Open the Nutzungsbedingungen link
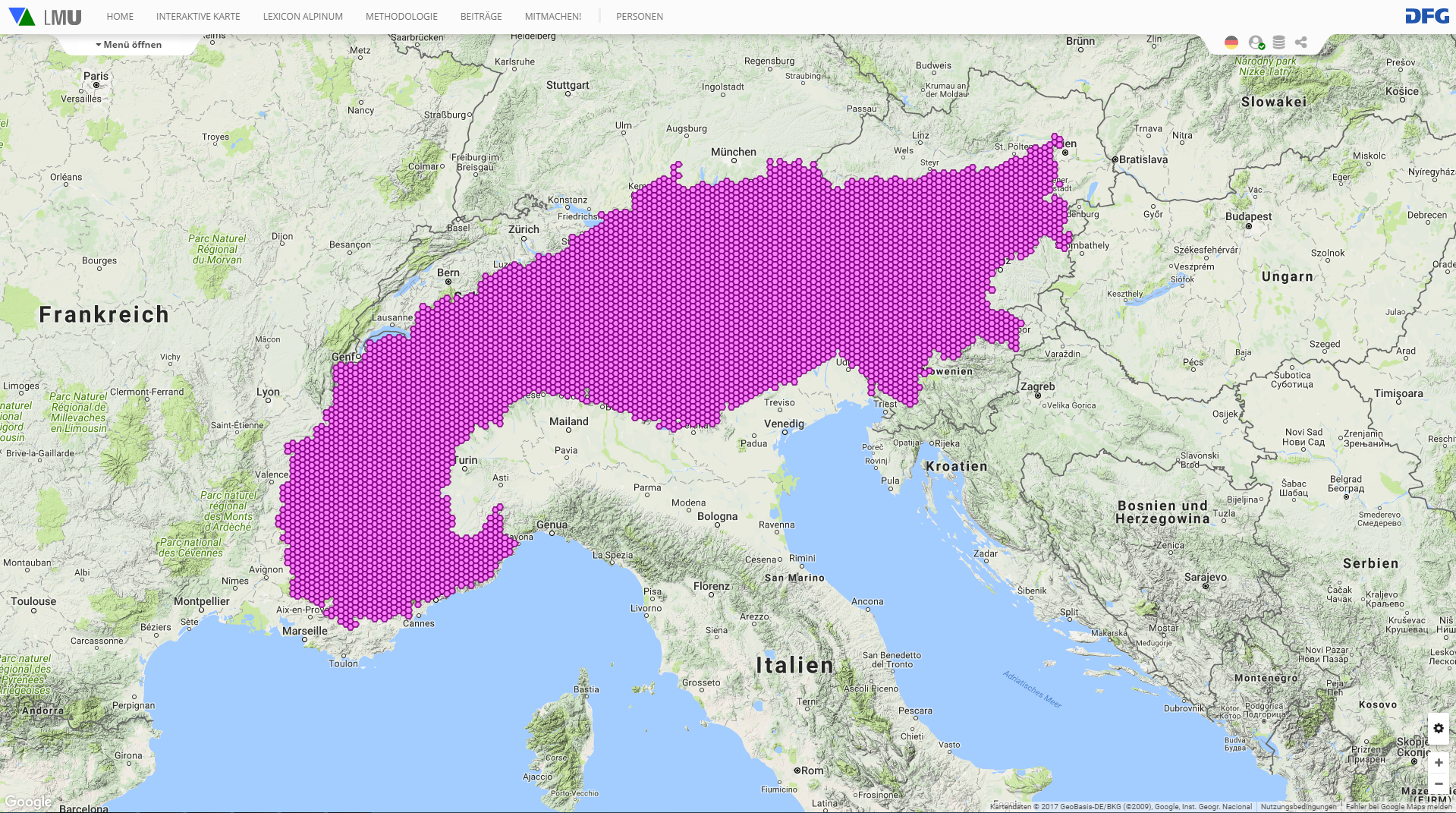This screenshot has width=1456, height=813. [1298, 807]
